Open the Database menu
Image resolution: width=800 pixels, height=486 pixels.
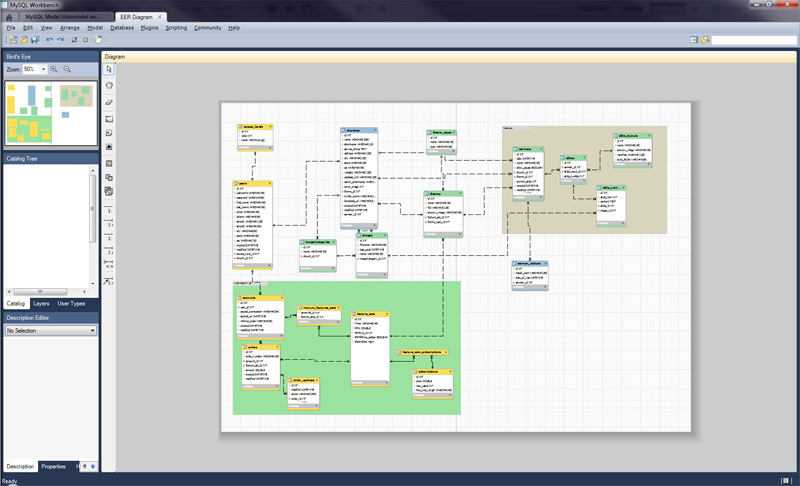[x=121, y=28]
